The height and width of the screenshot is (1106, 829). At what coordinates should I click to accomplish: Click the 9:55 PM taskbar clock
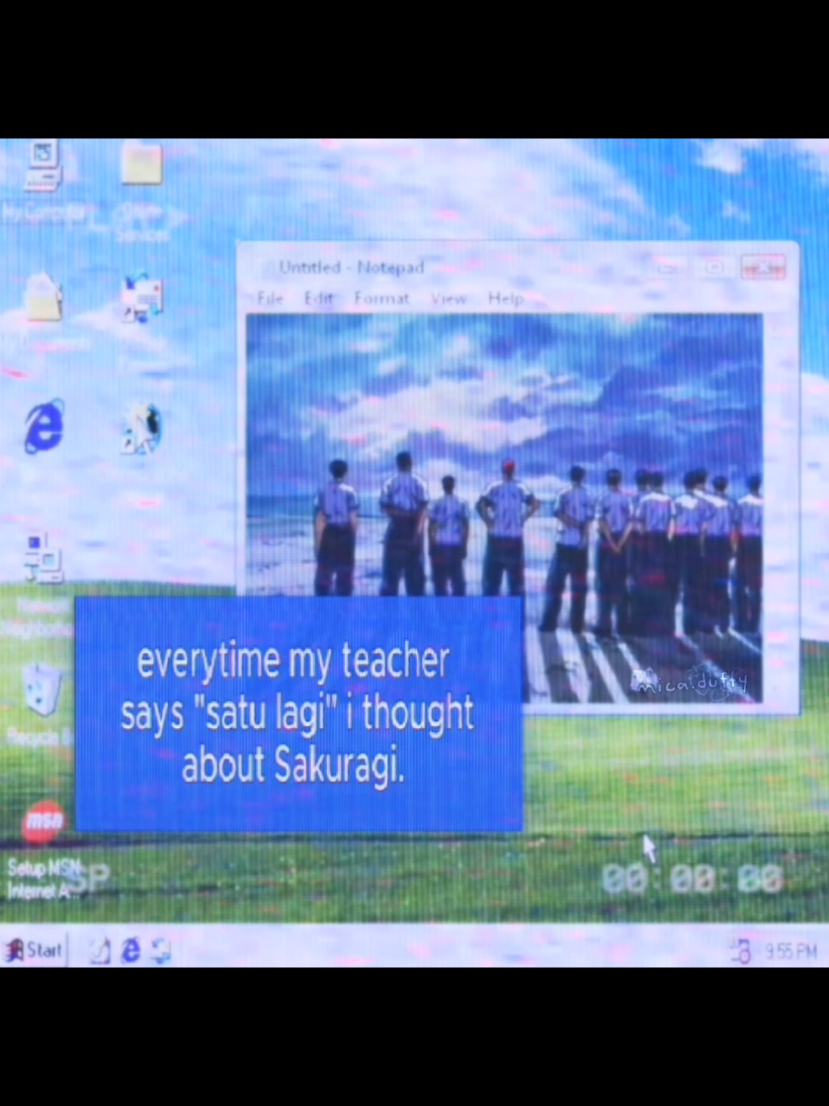(x=790, y=952)
